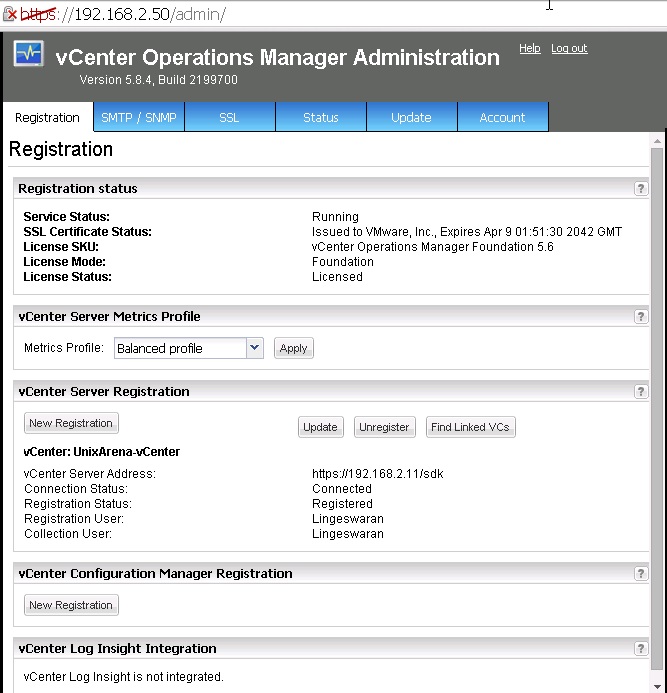Click Find Linked VCs button
667x693 pixels.
[470, 427]
